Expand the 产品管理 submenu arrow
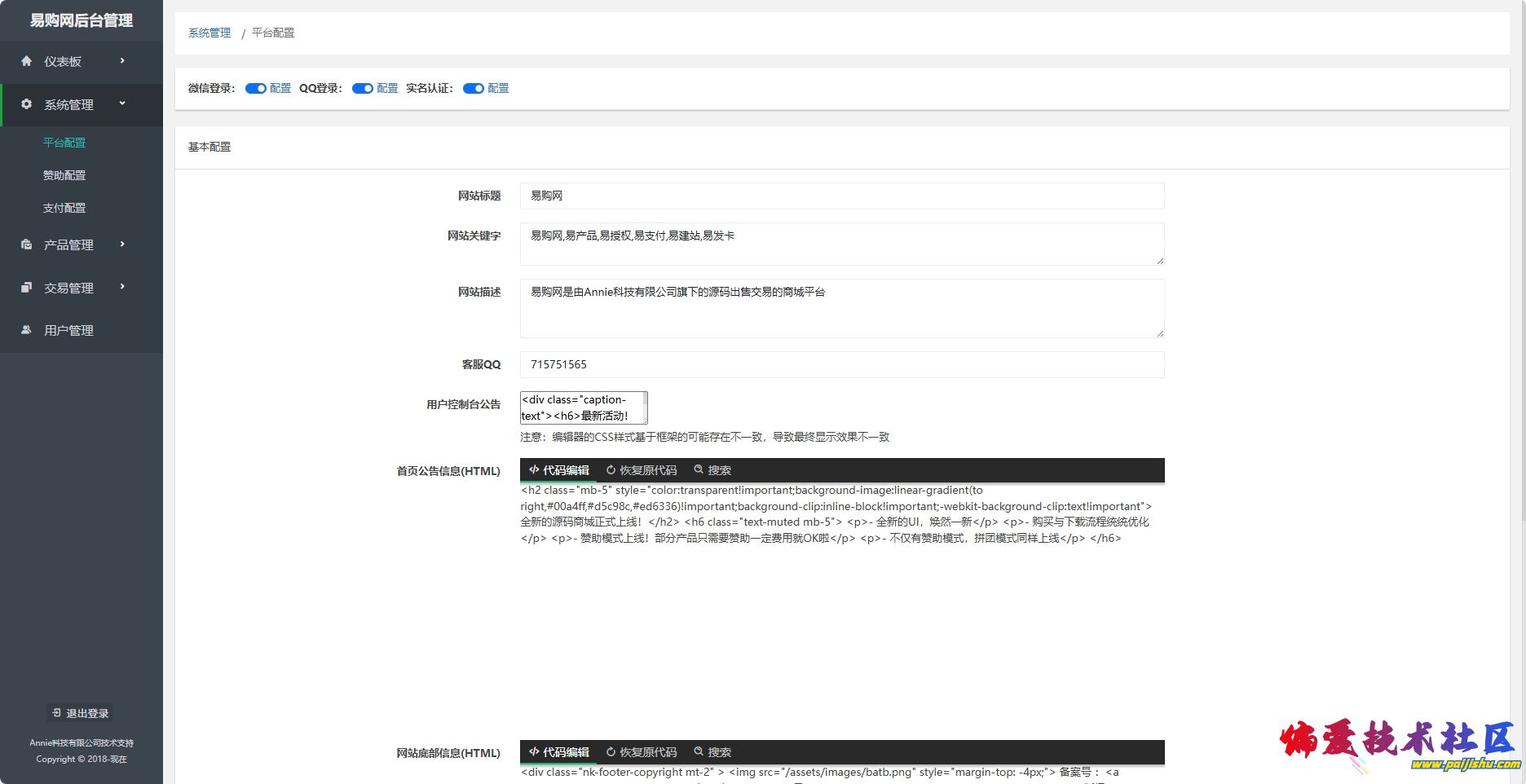The height and width of the screenshot is (784, 1526). click(x=122, y=244)
